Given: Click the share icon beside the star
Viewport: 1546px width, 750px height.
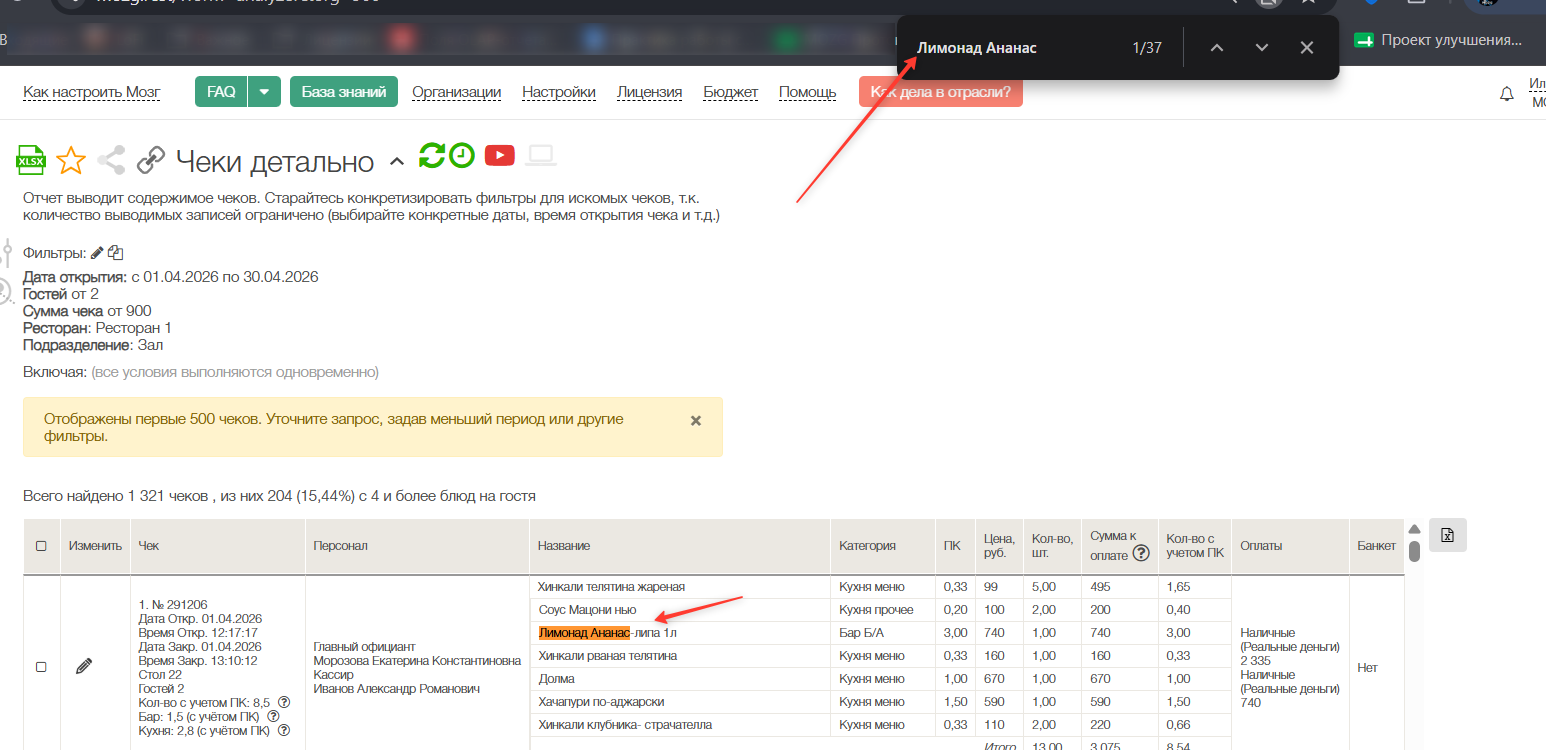Looking at the screenshot, I should (x=111, y=160).
